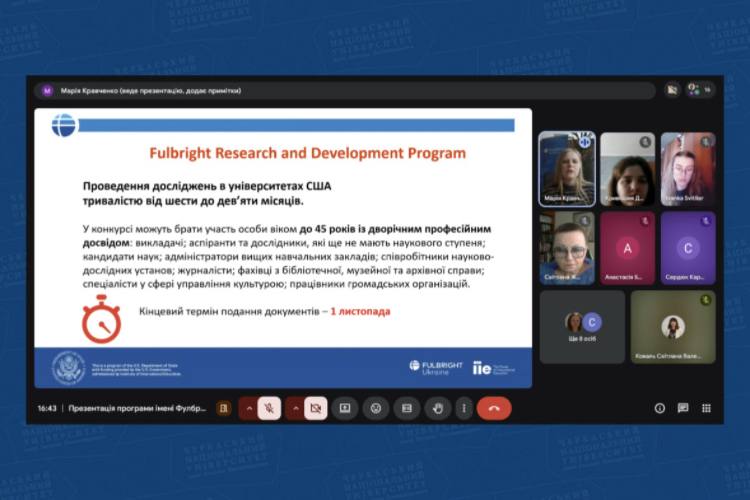The width and height of the screenshot is (750, 500).
Task: Open the chat with everyone panel
Action: (x=683, y=408)
